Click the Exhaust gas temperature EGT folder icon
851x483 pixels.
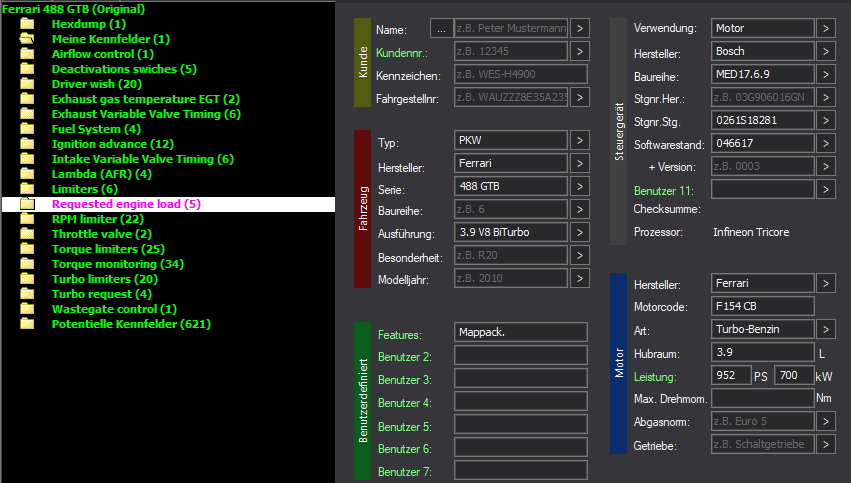click(27, 99)
